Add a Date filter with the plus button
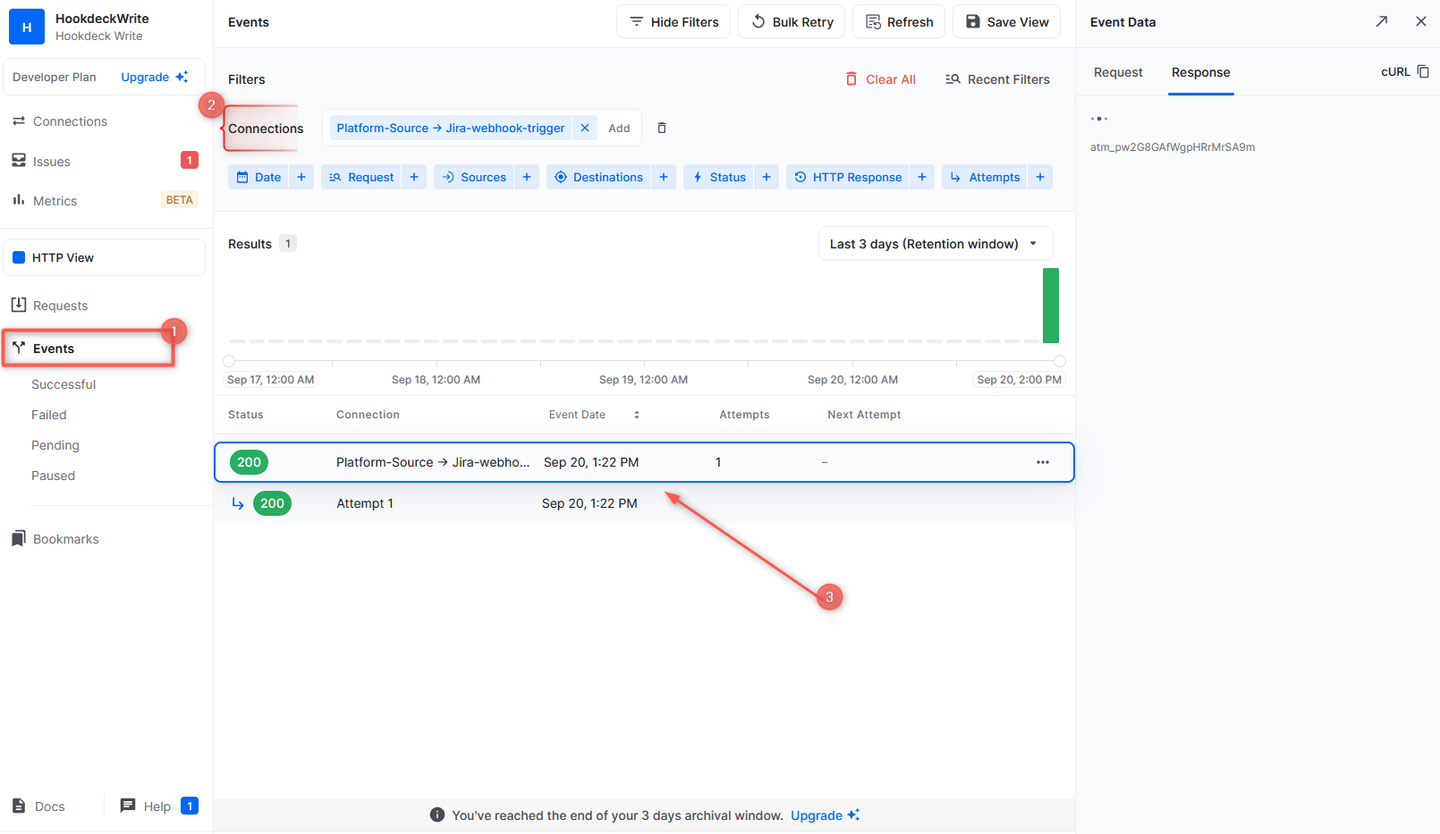 coord(301,177)
